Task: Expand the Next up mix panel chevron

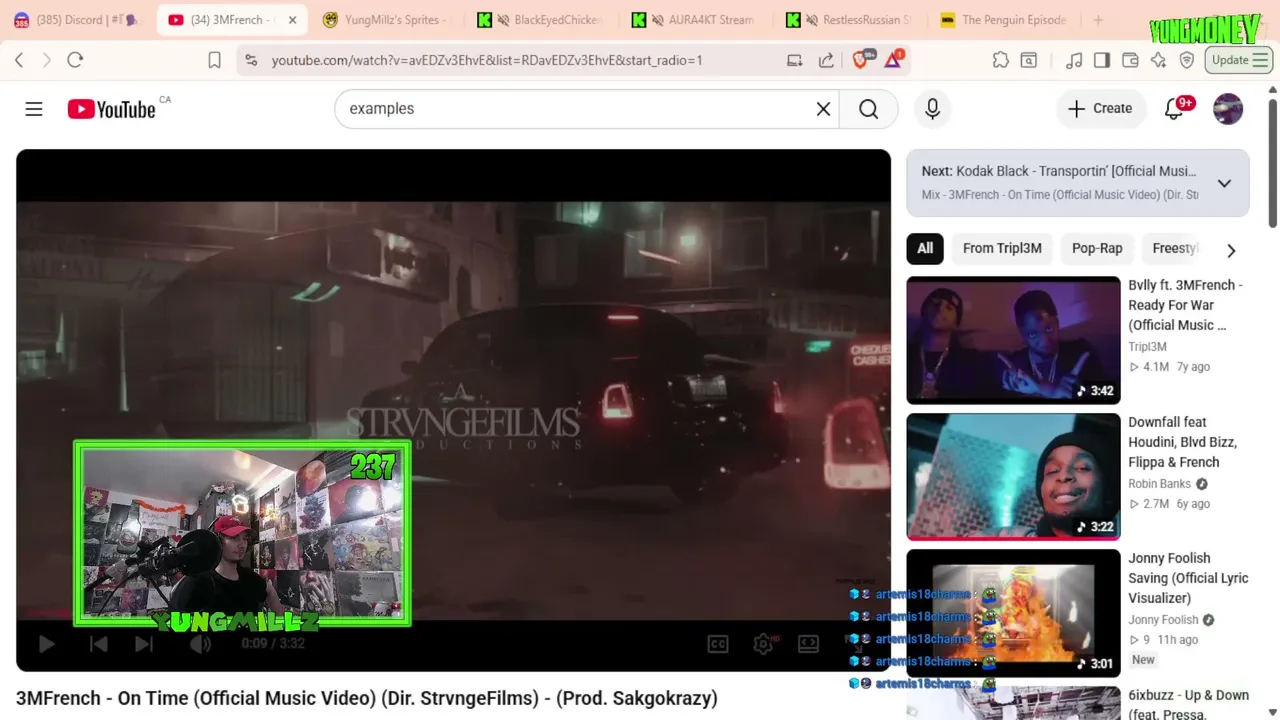Action: 1224,183
